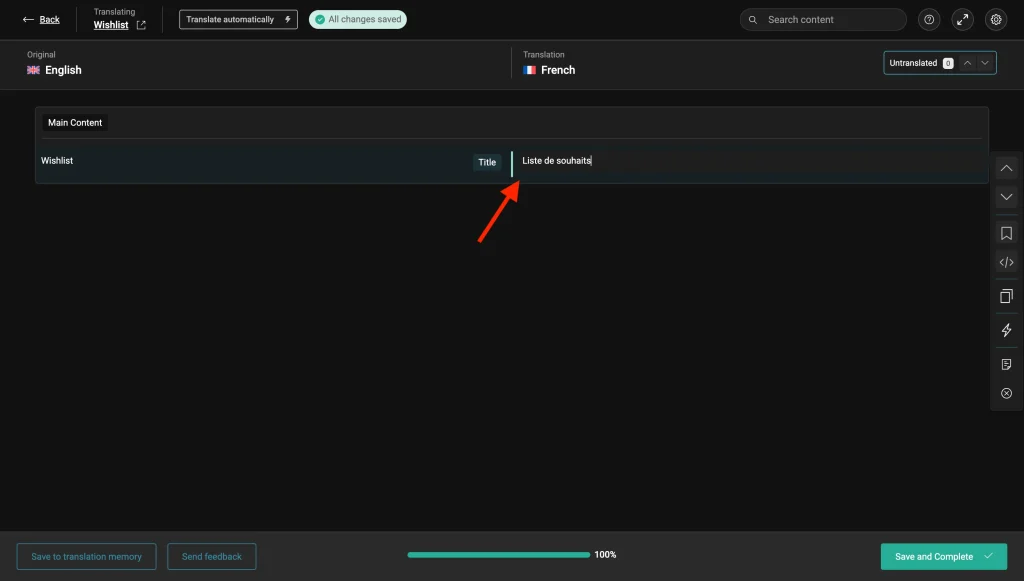Clear the translation using the circle-x icon
The width and height of the screenshot is (1024, 581).
[1006, 392]
